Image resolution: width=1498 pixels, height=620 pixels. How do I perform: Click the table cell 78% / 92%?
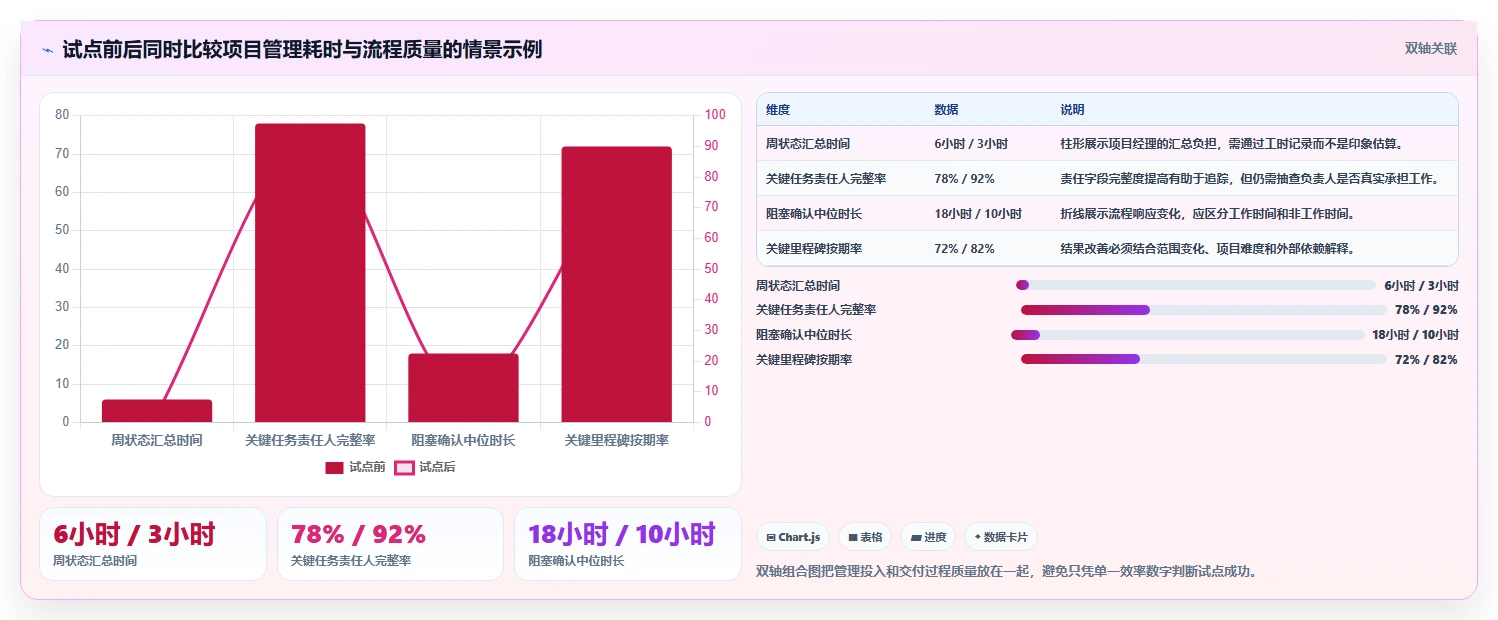[x=988, y=178]
